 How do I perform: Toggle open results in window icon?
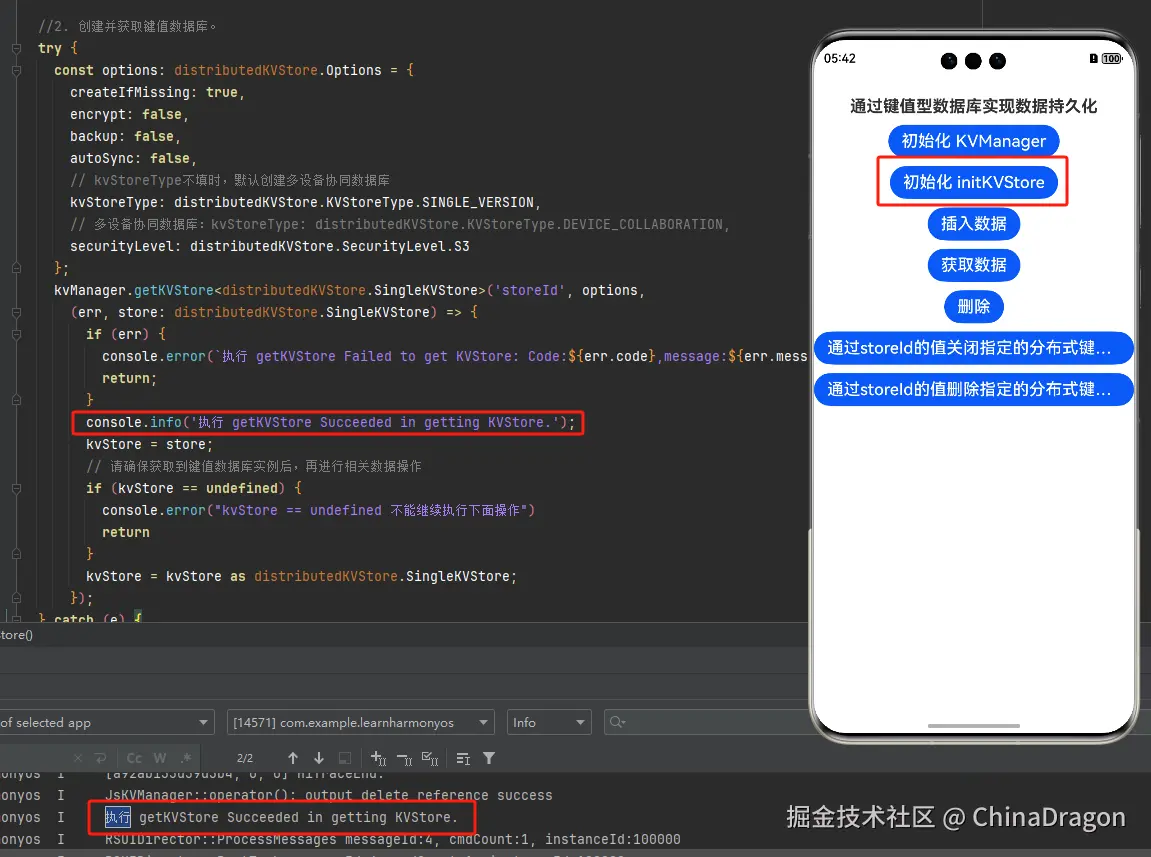[x=344, y=758]
